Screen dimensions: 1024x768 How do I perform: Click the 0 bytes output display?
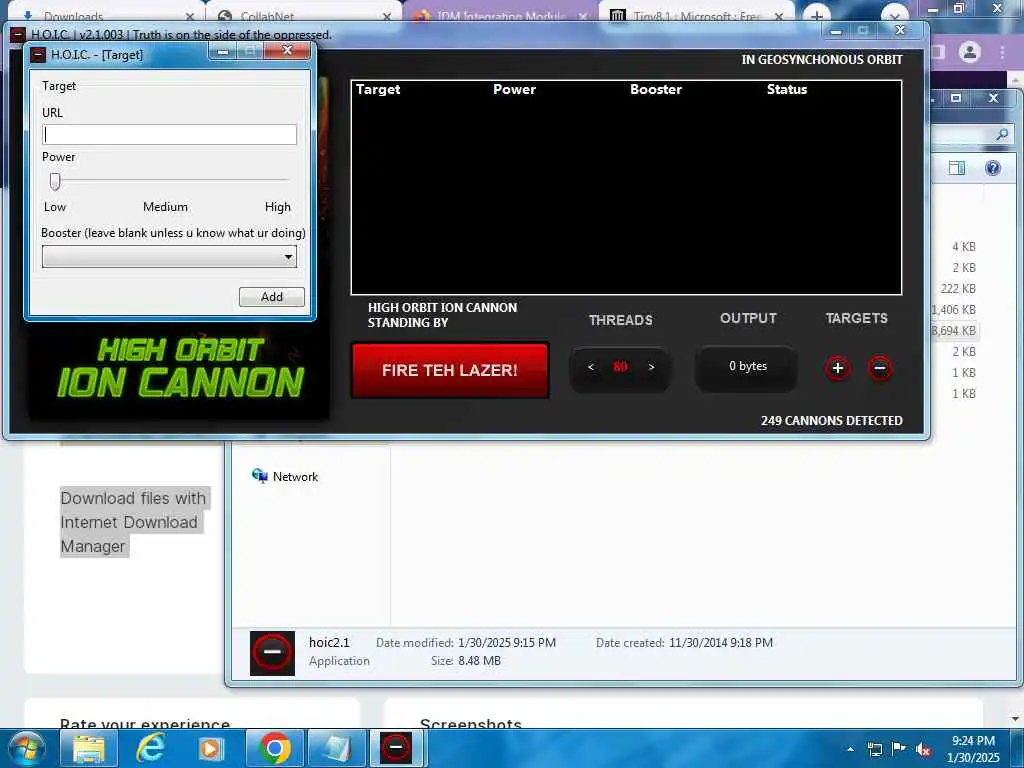[748, 366]
